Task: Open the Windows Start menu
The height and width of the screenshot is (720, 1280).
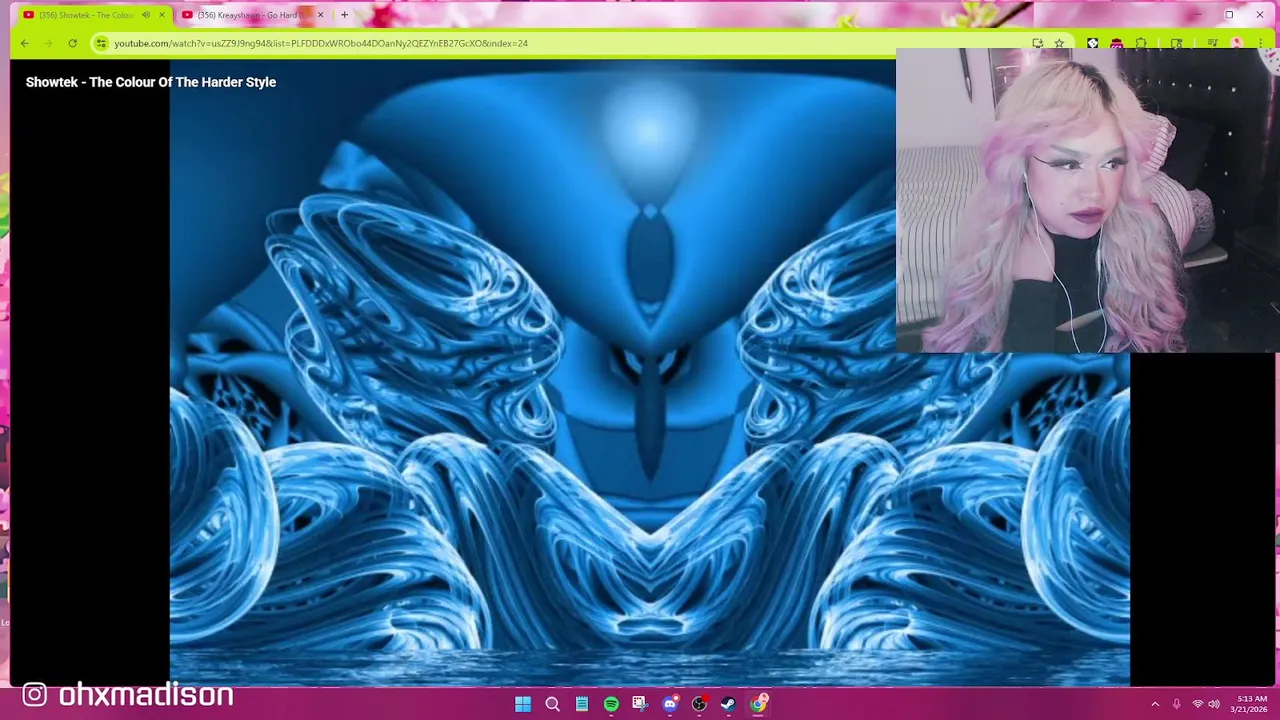Action: pos(523,704)
